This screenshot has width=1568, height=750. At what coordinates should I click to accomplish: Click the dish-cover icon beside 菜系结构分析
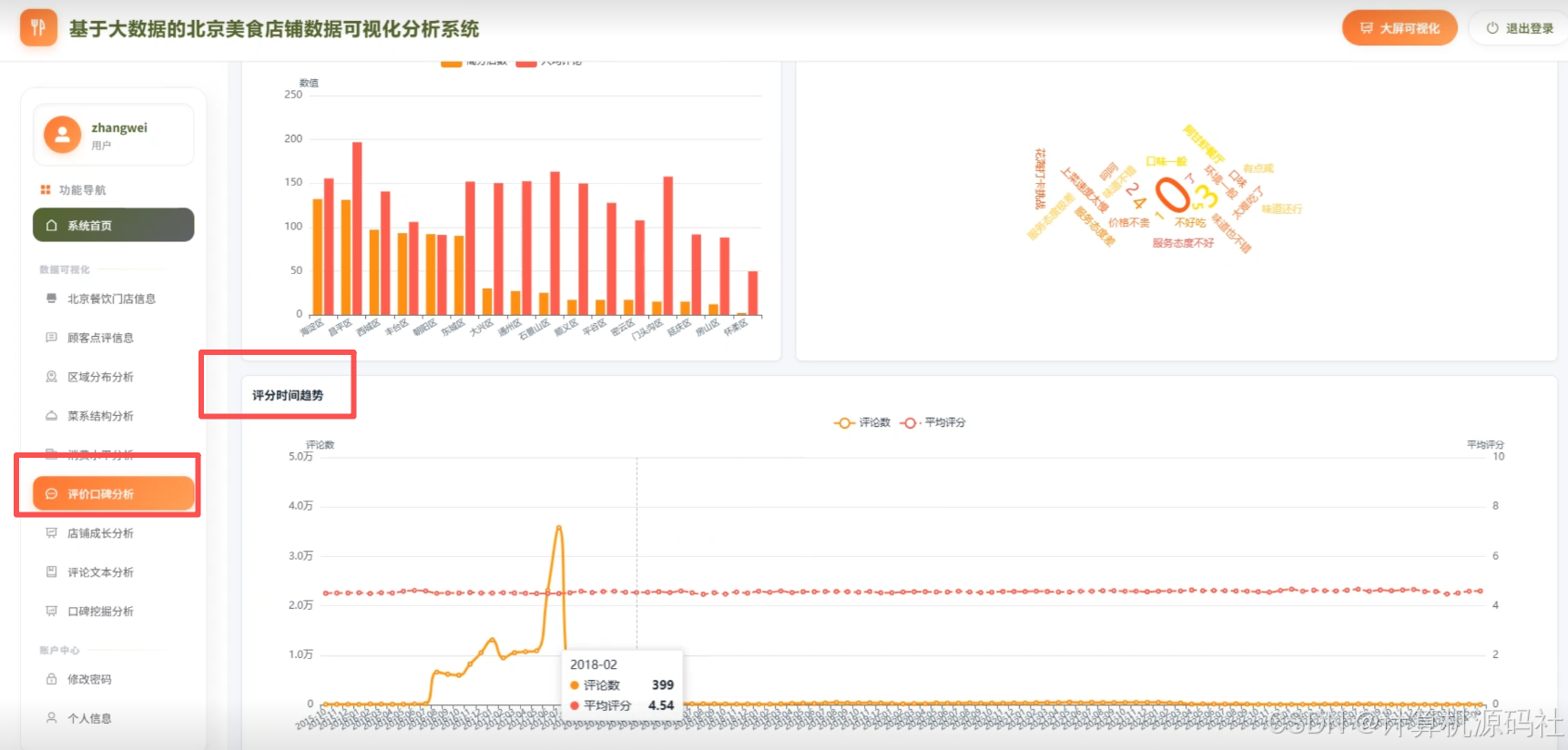[52, 416]
